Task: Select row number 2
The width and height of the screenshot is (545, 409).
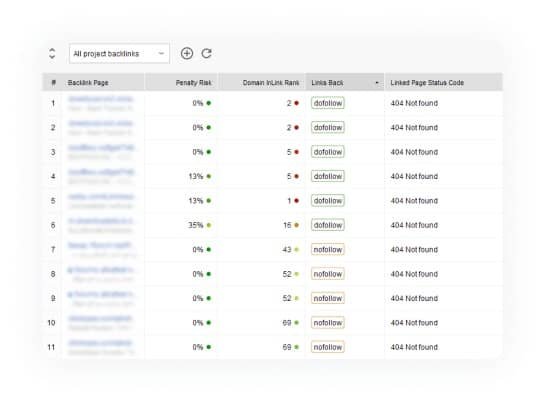Action: pyautogui.click(x=53, y=128)
